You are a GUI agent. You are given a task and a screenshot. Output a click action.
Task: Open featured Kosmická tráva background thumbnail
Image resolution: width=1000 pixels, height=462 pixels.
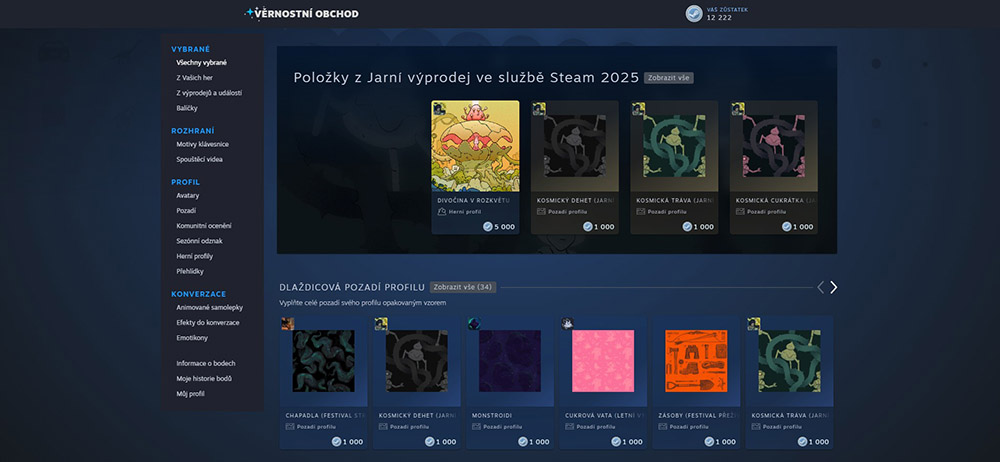coord(674,146)
